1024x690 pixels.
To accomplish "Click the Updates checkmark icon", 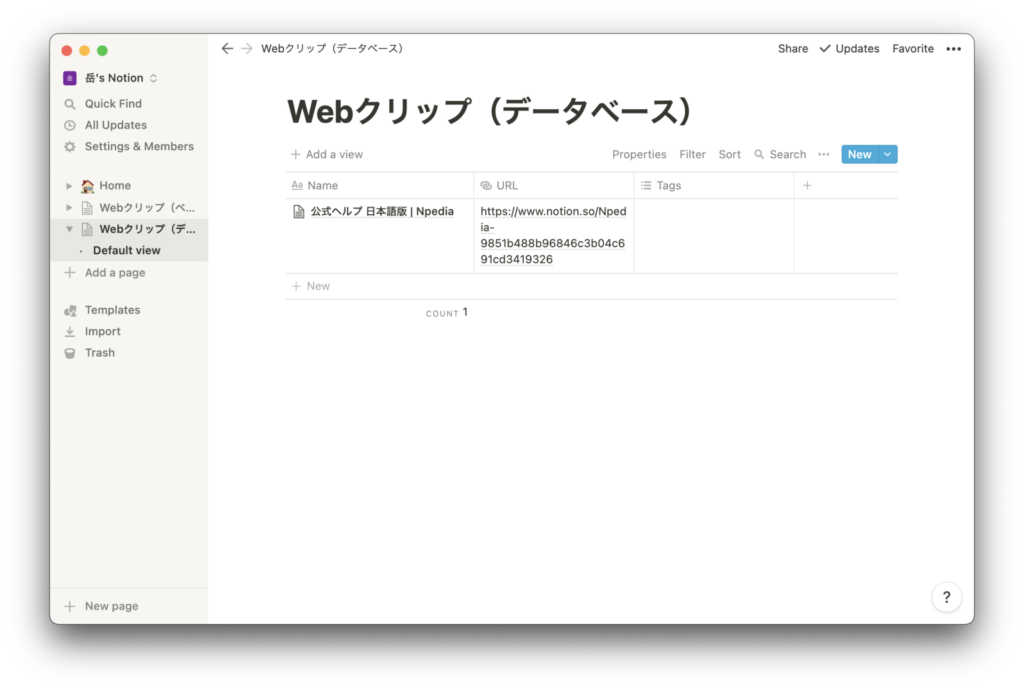I will pyautogui.click(x=825, y=49).
